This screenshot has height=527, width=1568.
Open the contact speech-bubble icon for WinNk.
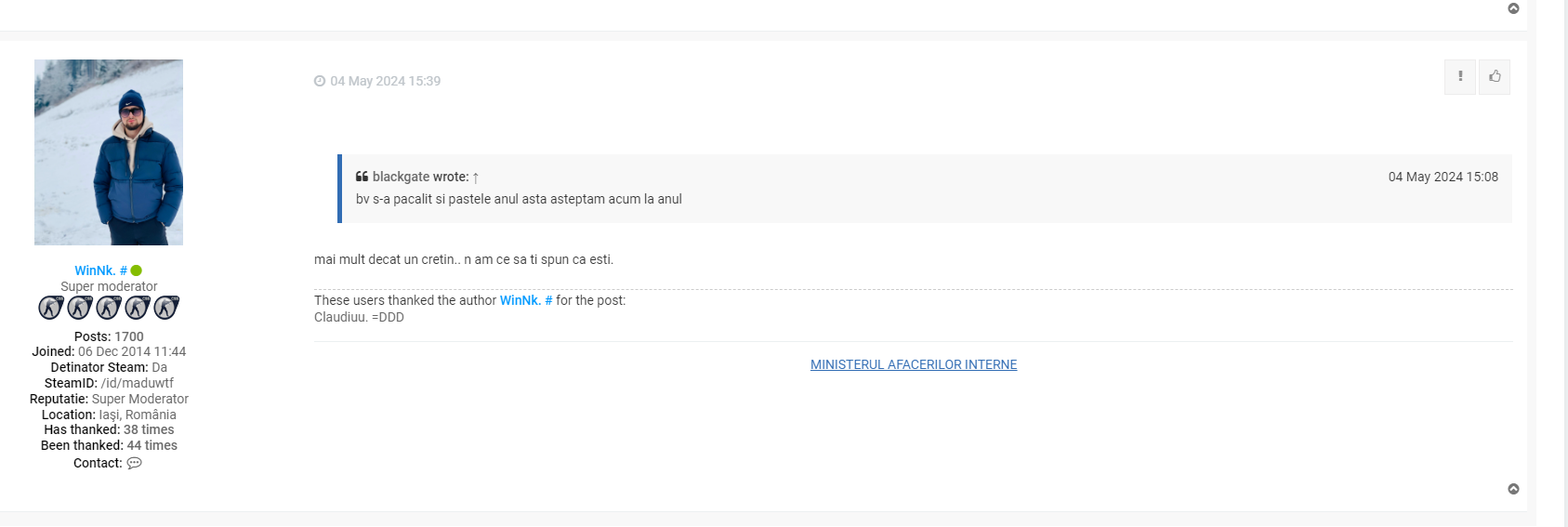click(x=135, y=463)
